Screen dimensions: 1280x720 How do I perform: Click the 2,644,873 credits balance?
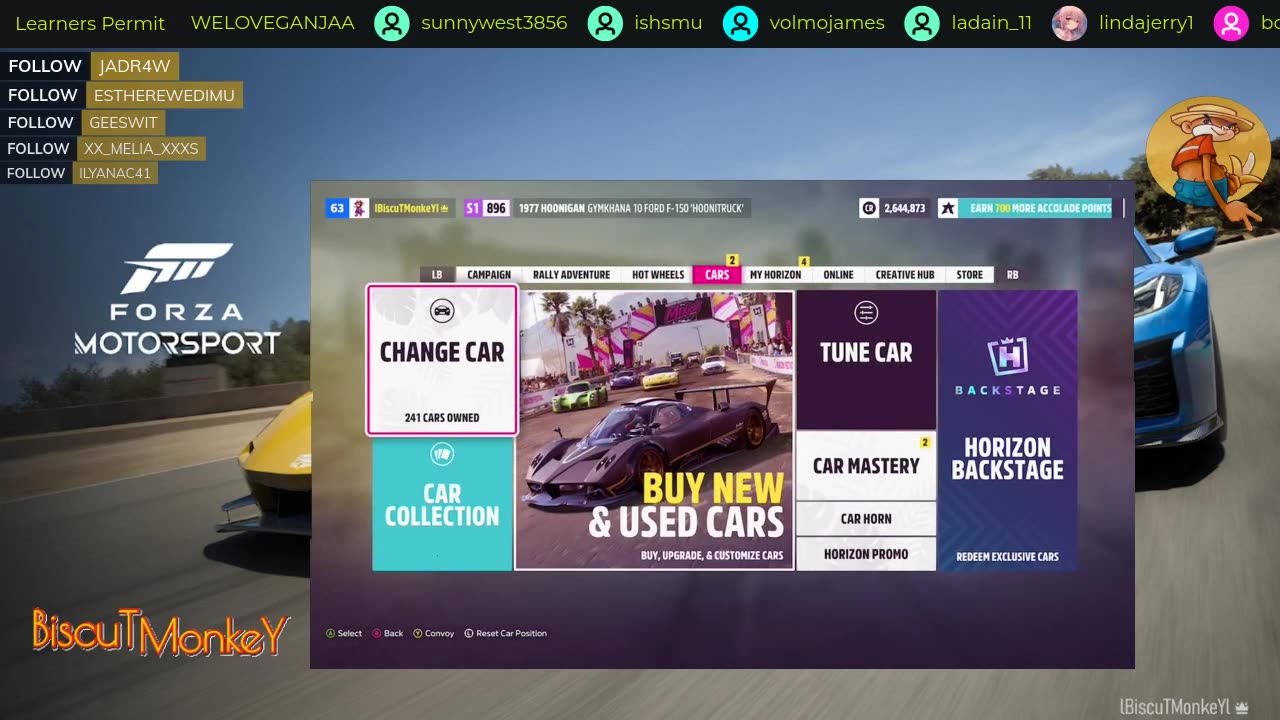(x=905, y=208)
